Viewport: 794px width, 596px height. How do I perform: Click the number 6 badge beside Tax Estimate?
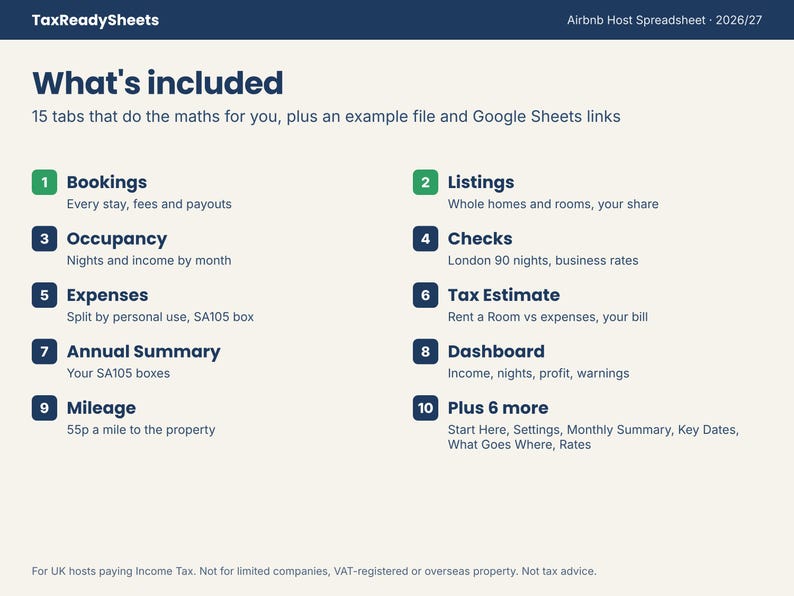(425, 295)
